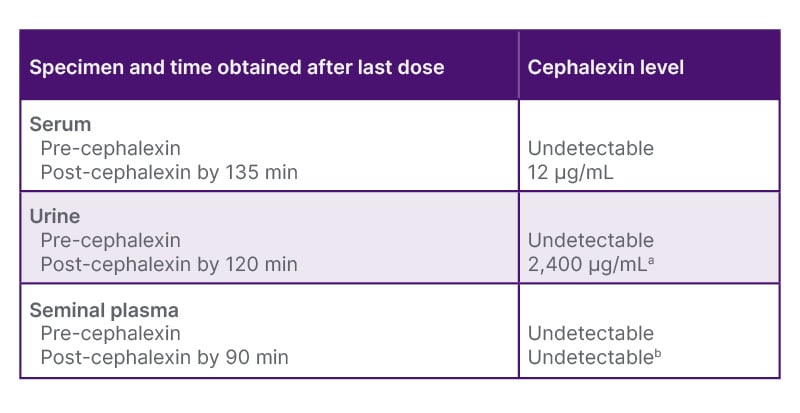Select the 'Seminal plasma' row heading
Viewport: 800px width, 413px height.
[104, 310]
